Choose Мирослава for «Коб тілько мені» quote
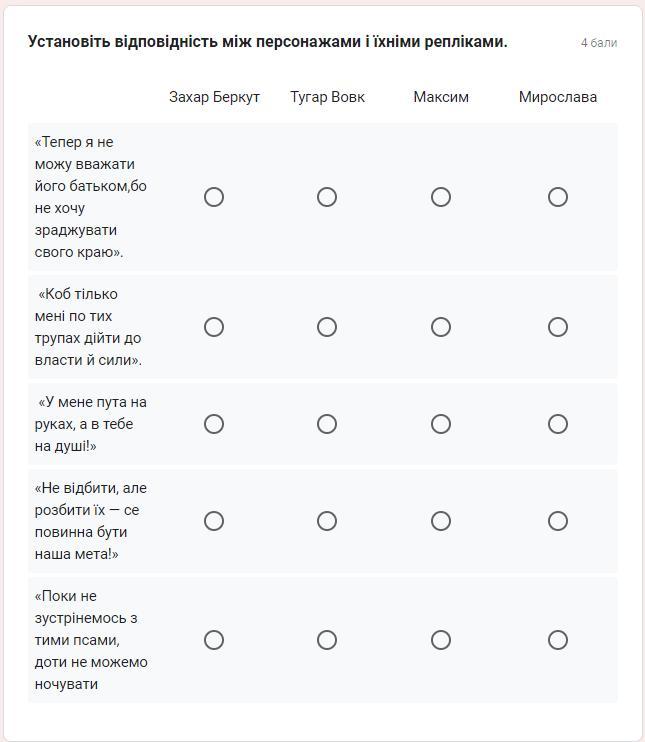 point(558,327)
